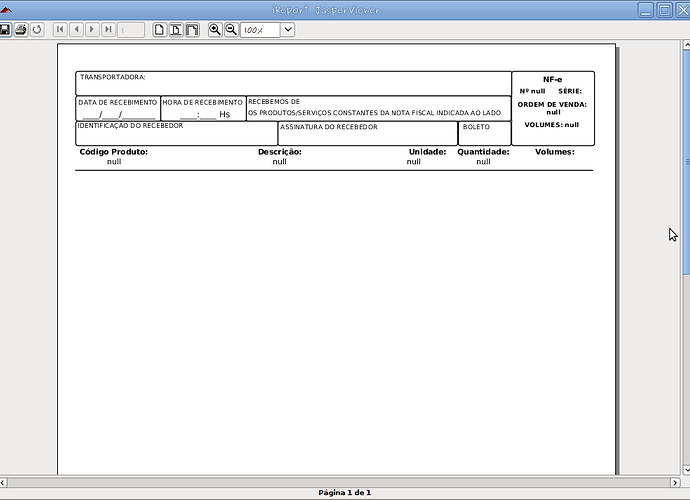
Task: Click the Volumes: column header
Action: point(554,152)
